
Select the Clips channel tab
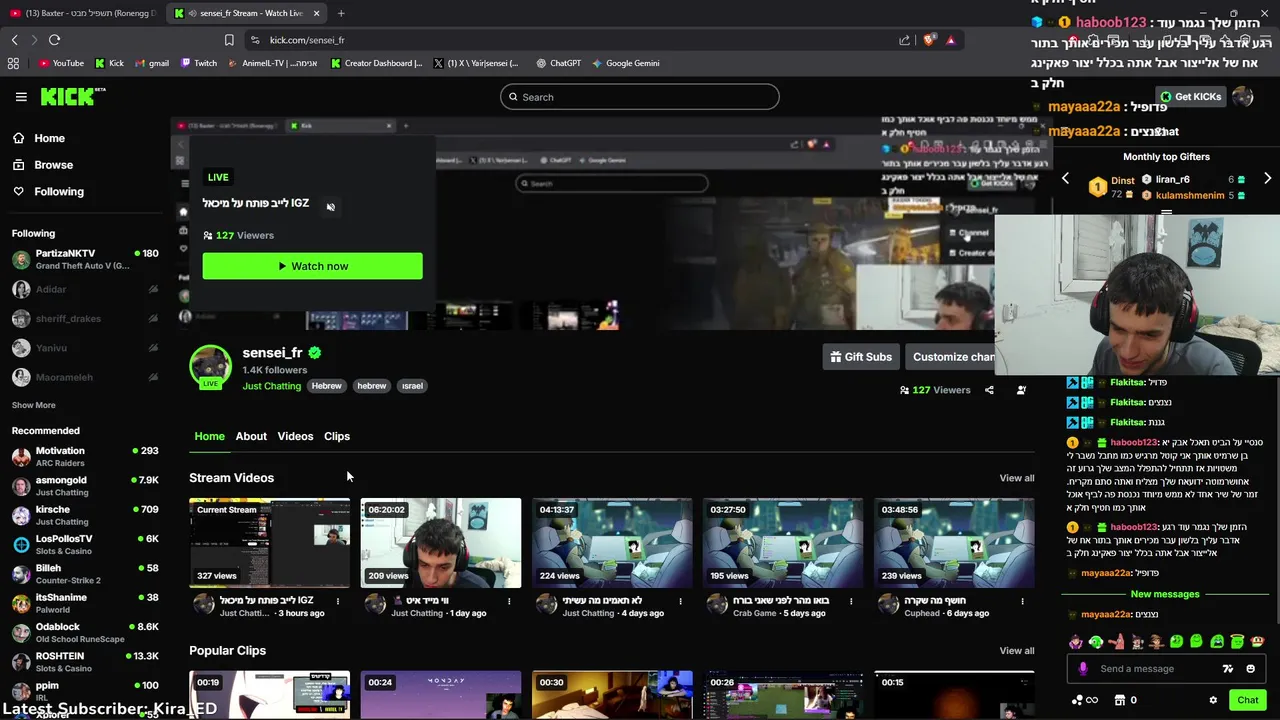pos(337,436)
